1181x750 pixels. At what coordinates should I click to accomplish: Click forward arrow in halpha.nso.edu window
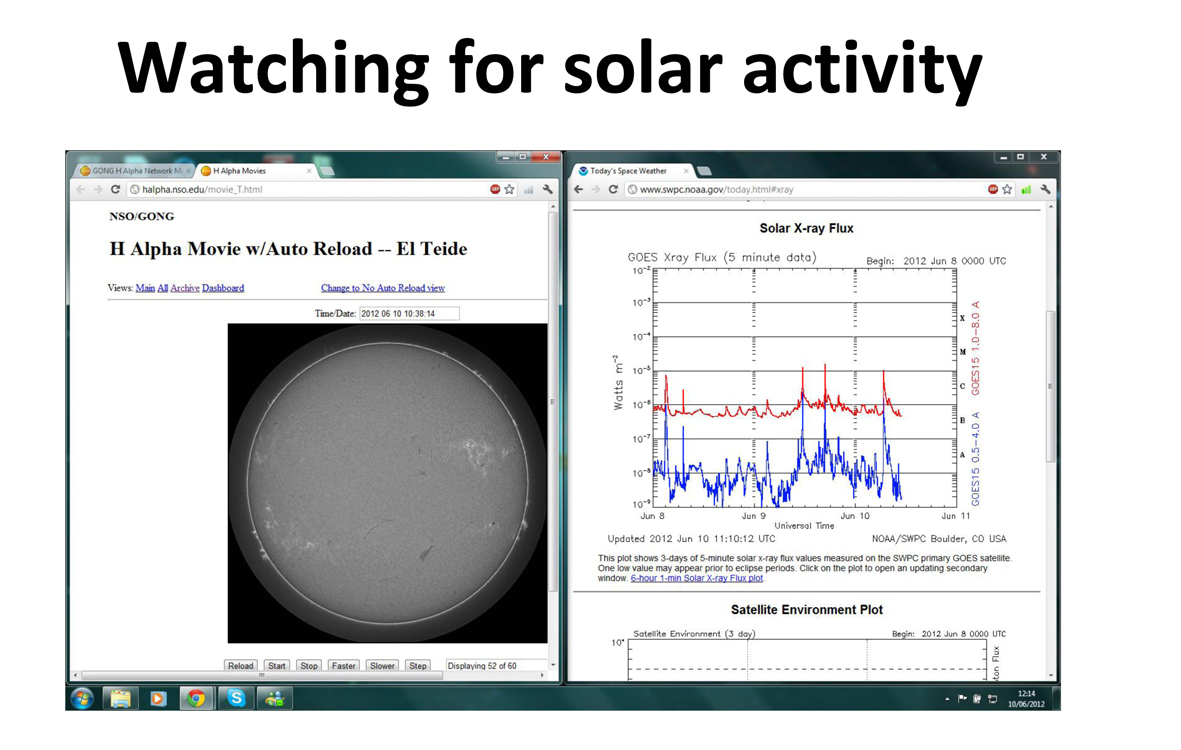[x=97, y=190]
